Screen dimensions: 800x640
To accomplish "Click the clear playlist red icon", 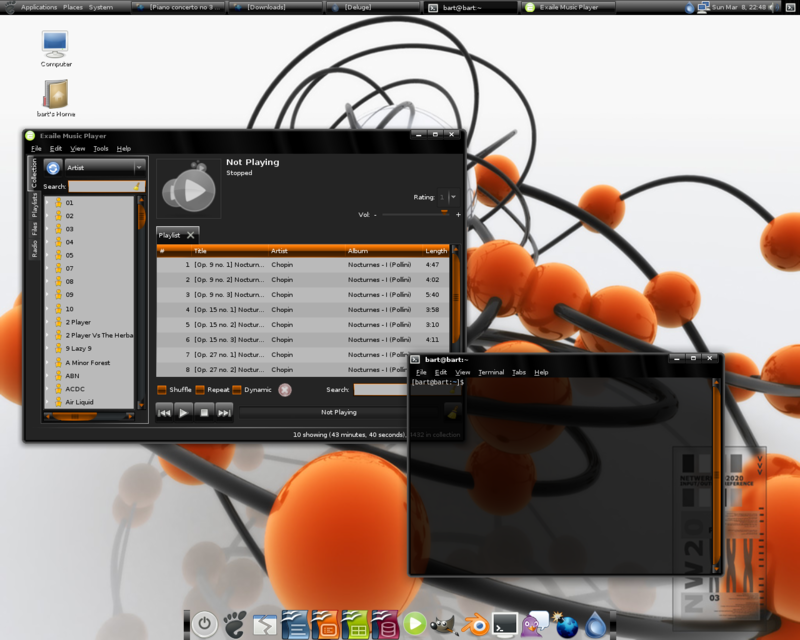I will (x=285, y=390).
